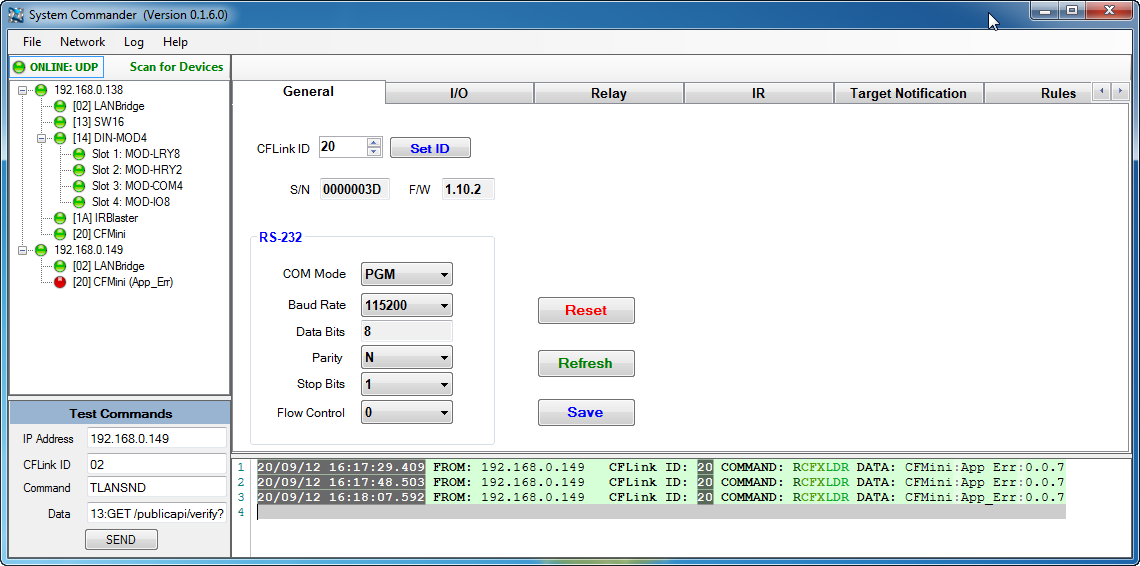The image size is (1140, 566).
Task: Click the green icon next to IRBlaster
Action: [x=60, y=218]
